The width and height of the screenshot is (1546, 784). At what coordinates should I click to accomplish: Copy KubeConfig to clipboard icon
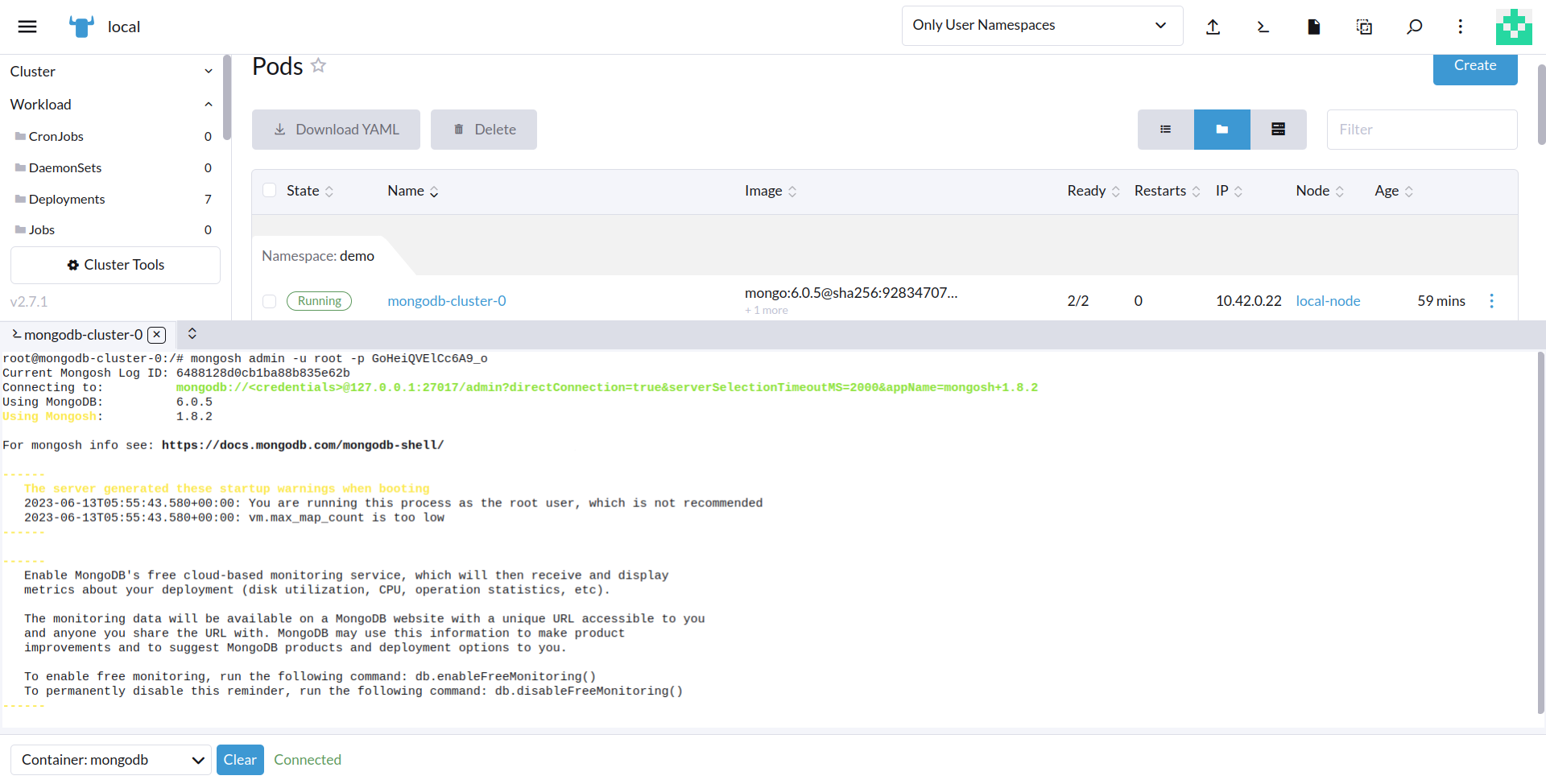[1364, 26]
